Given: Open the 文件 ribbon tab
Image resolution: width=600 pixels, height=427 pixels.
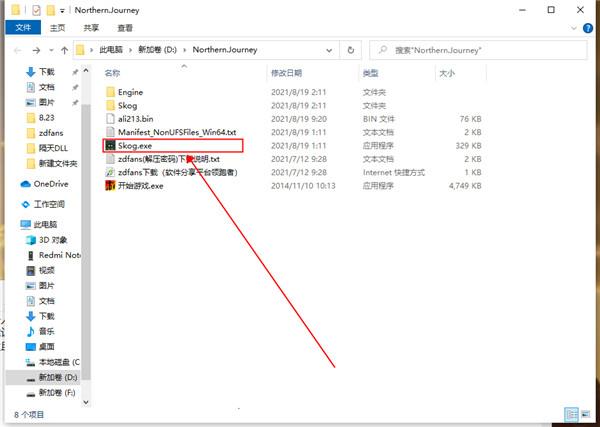Looking at the screenshot, I should point(23,28).
